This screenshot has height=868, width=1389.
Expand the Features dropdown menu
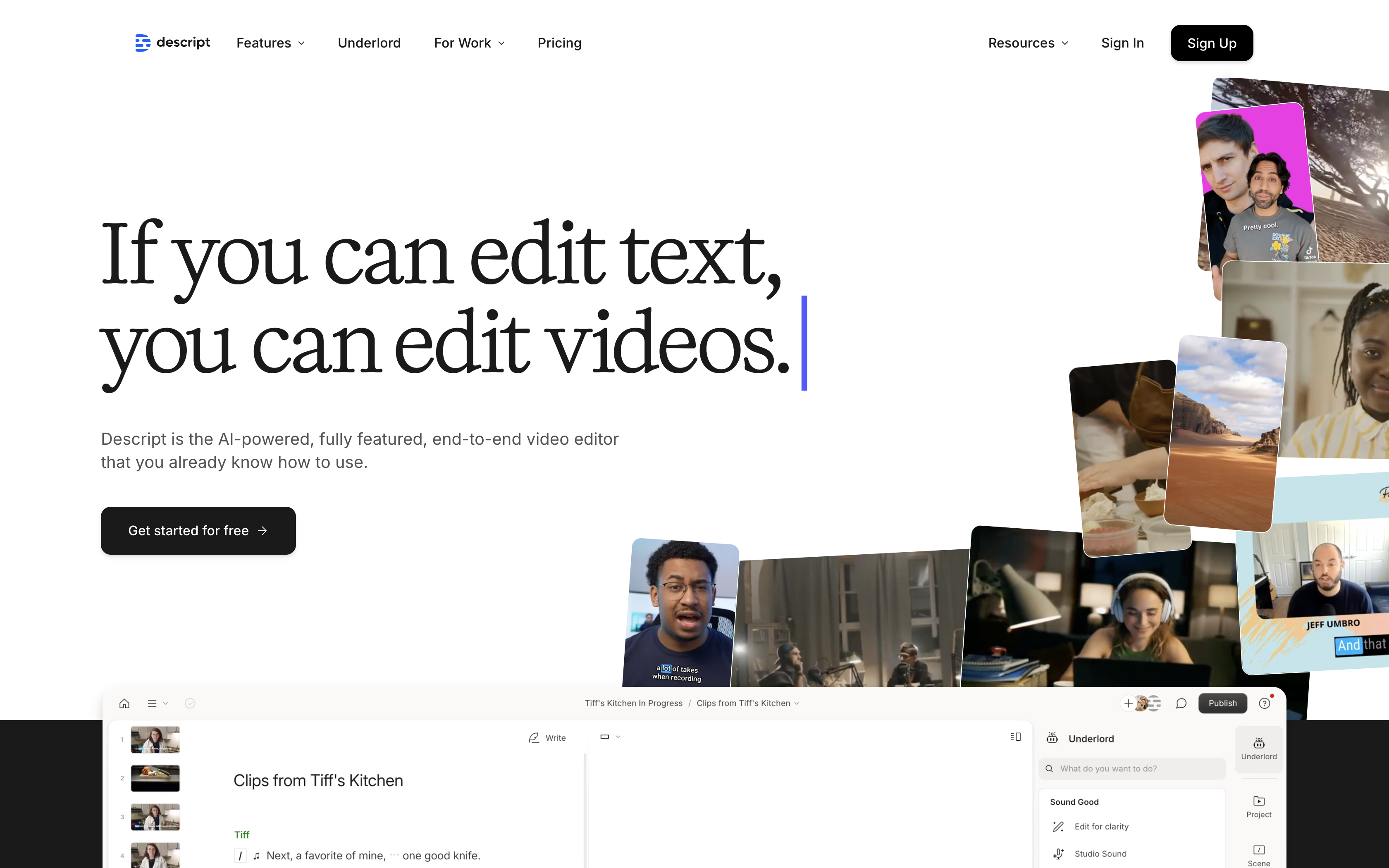pyautogui.click(x=270, y=43)
